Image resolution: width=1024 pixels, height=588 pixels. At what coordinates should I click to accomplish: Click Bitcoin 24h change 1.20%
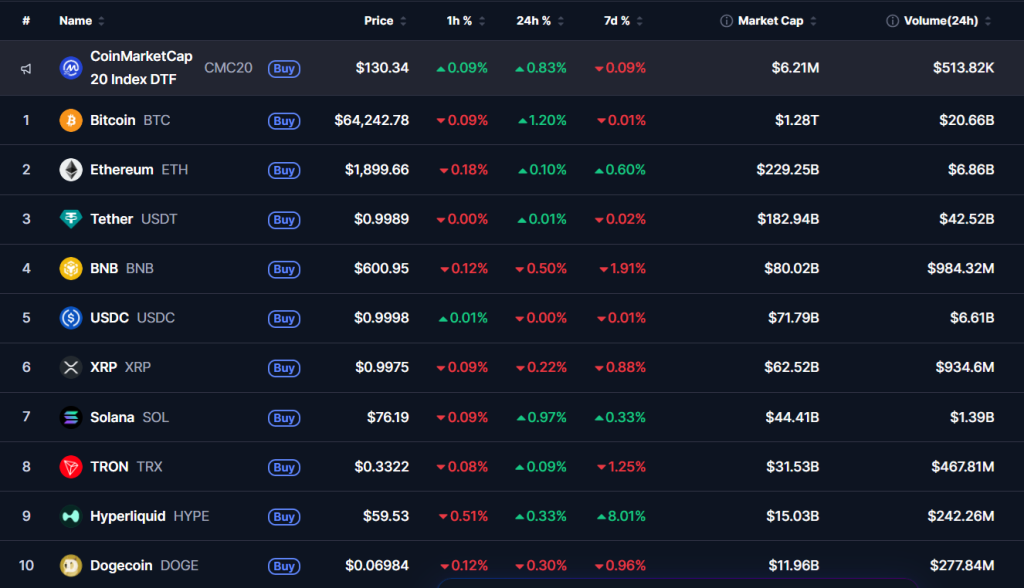(542, 120)
